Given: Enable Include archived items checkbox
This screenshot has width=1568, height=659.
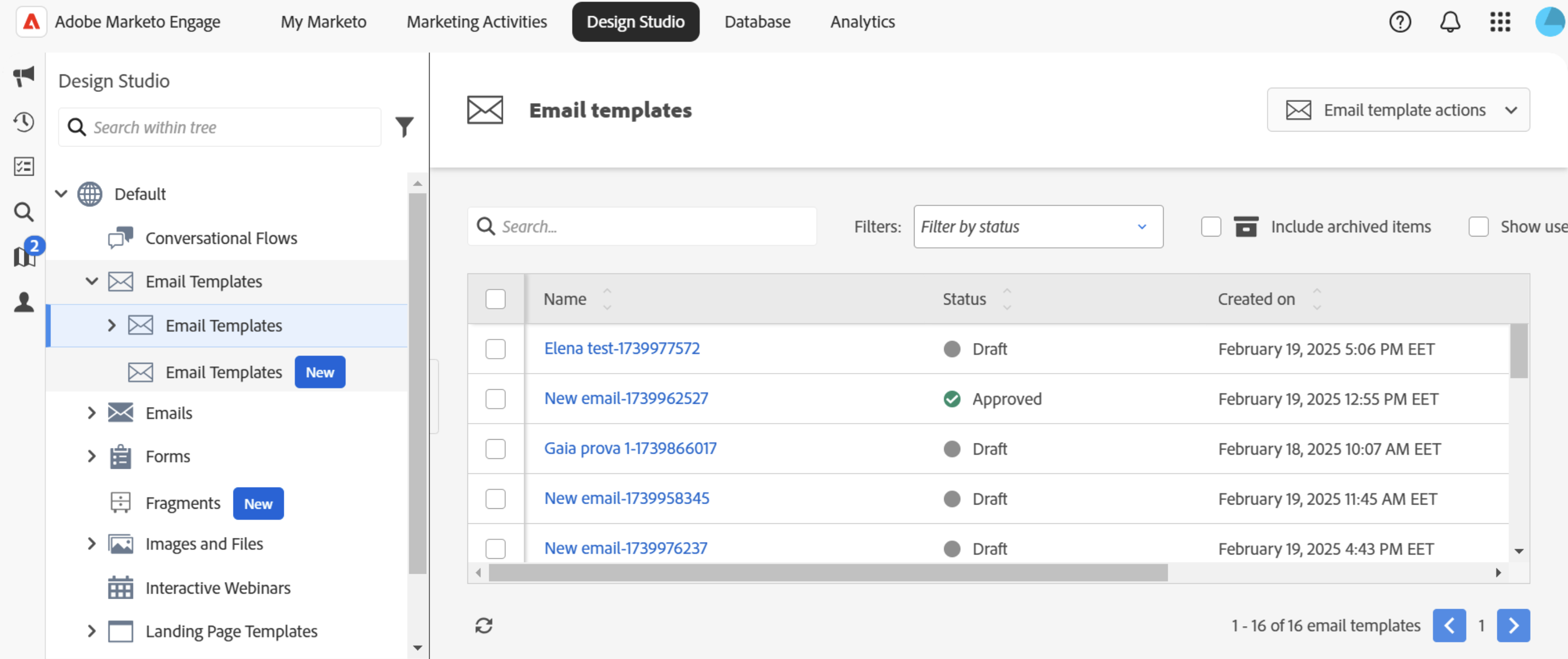Looking at the screenshot, I should click(x=1211, y=227).
